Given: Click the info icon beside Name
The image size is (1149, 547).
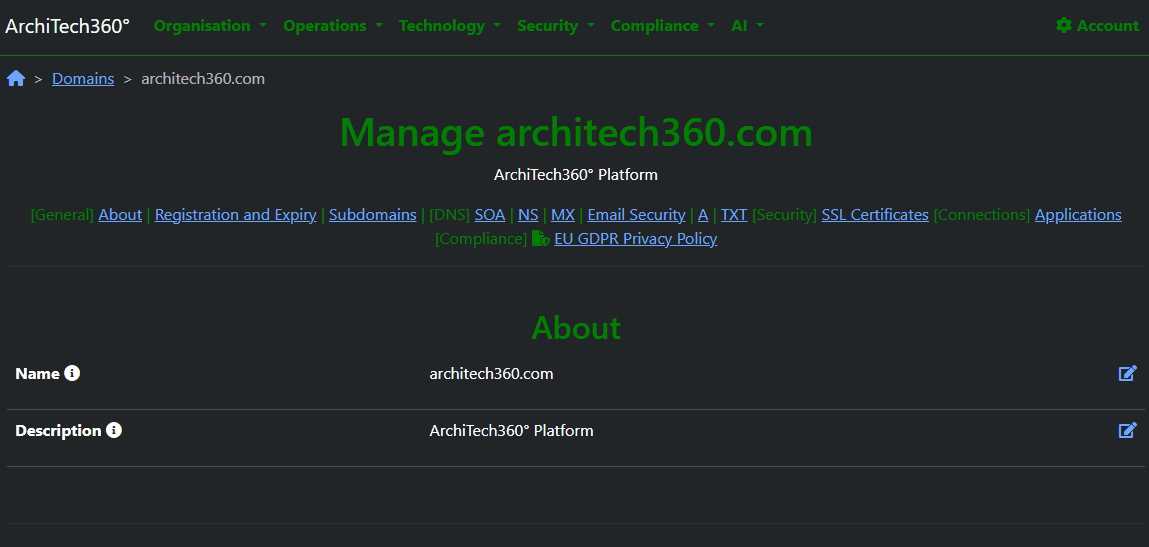Looking at the screenshot, I should [72, 373].
